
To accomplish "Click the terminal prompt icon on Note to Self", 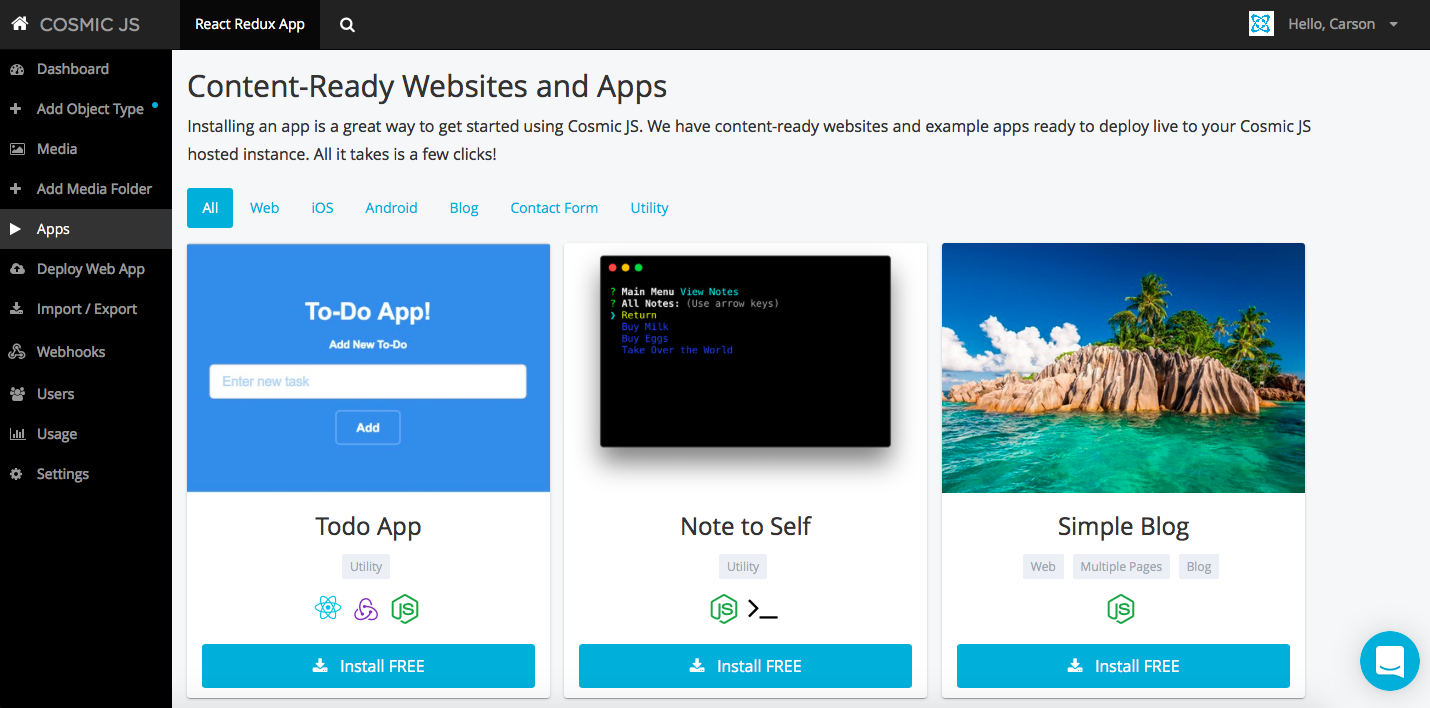I will coord(763,609).
